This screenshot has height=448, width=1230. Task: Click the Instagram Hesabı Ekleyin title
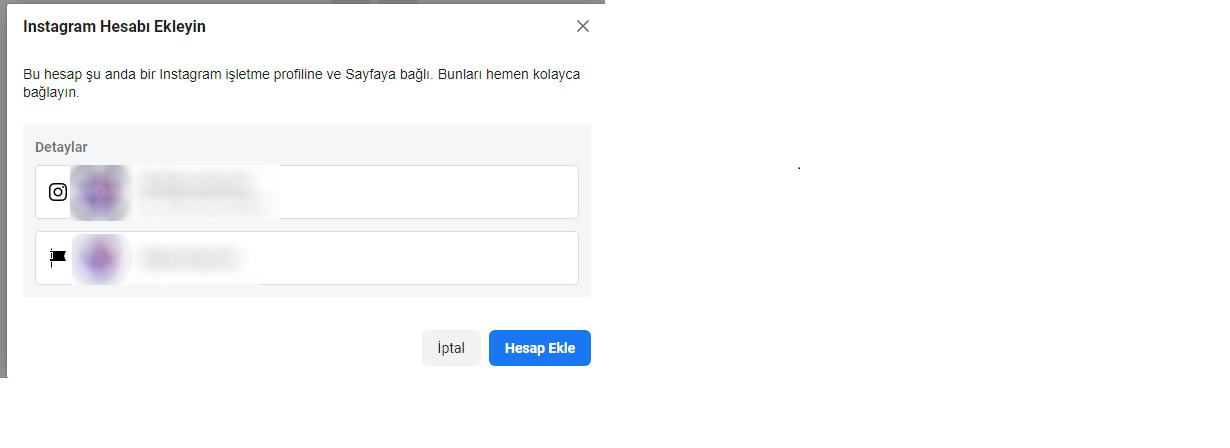click(x=114, y=27)
